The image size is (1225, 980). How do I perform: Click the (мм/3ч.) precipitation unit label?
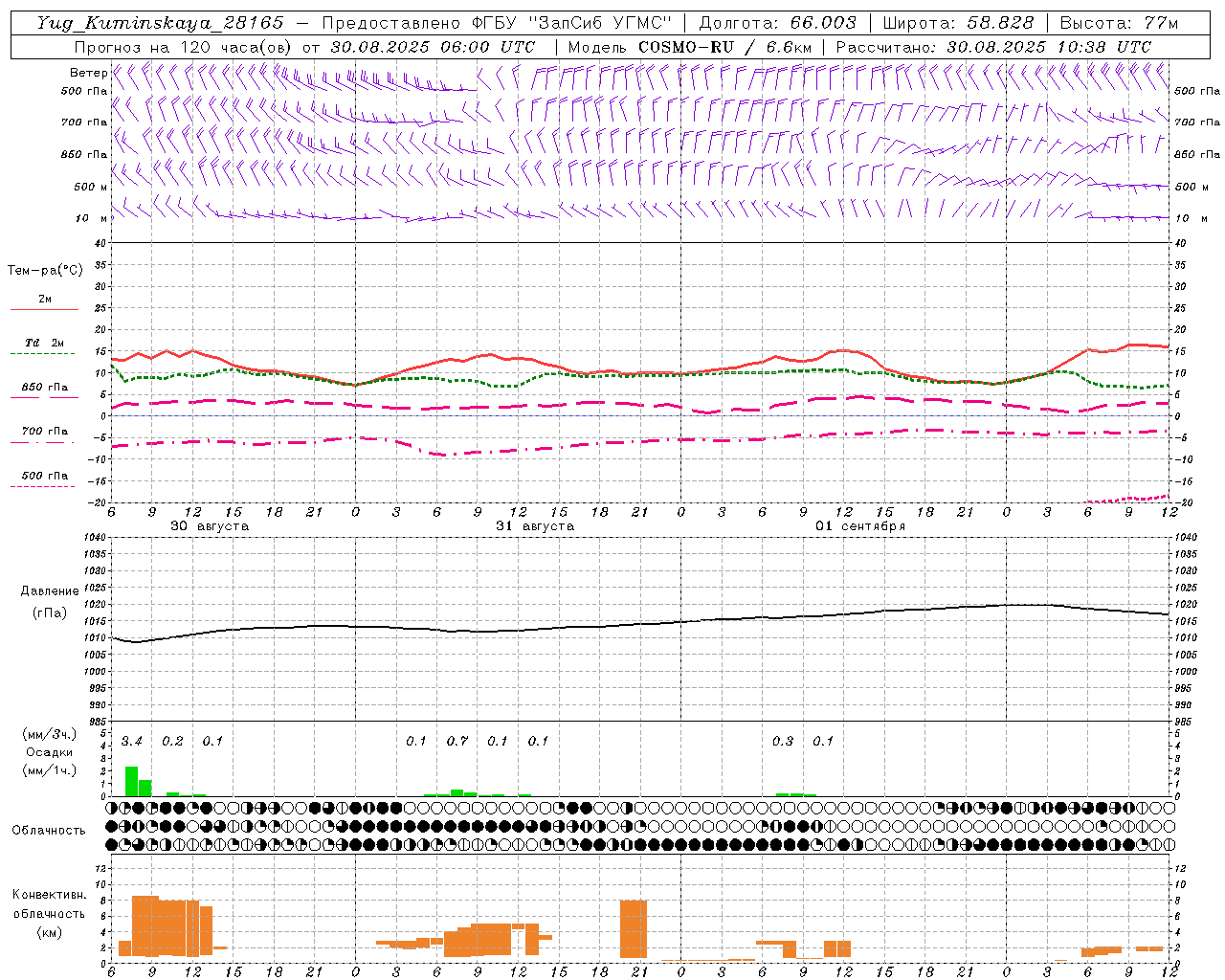point(49,735)
